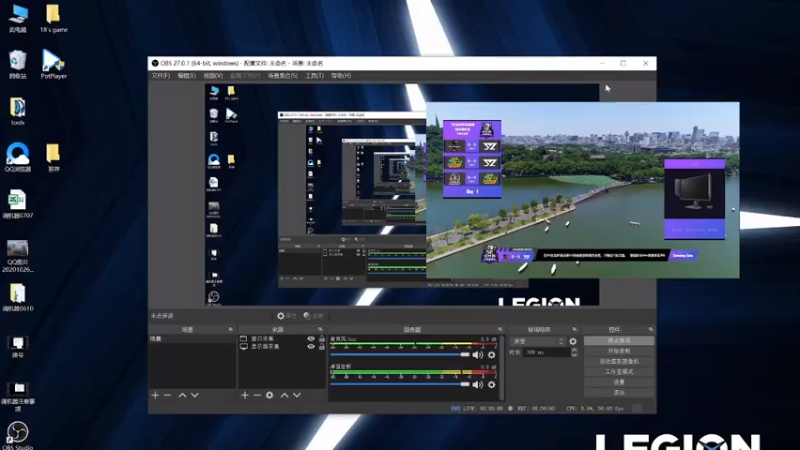The height and width of the screenshot is (450, 800).
Task: Open the 调机题0707 spreadsheet file icon
Action: [17, 204]
